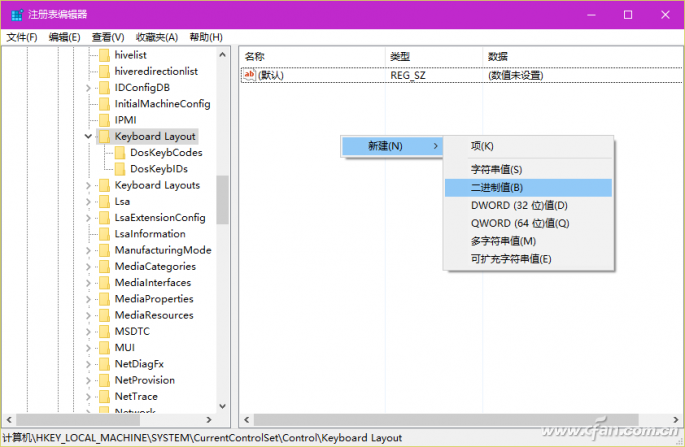Screen dimensions: 685x447
Task: Click the Lsa folder icon
Action: [x=104, y=201]
